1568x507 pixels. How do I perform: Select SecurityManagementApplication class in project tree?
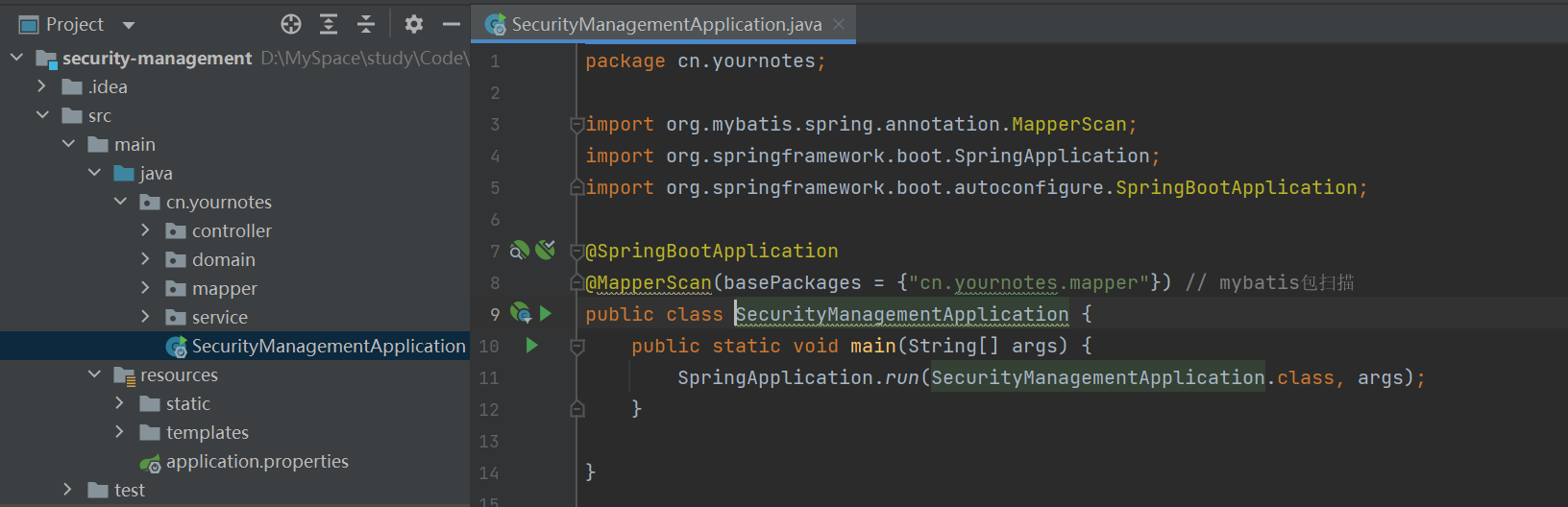tap(328, 347)
